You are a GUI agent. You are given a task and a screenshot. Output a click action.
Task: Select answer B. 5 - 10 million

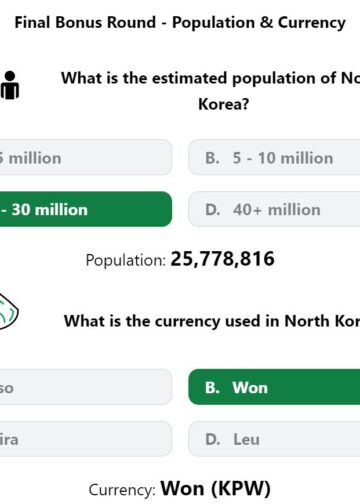(274, 157)
